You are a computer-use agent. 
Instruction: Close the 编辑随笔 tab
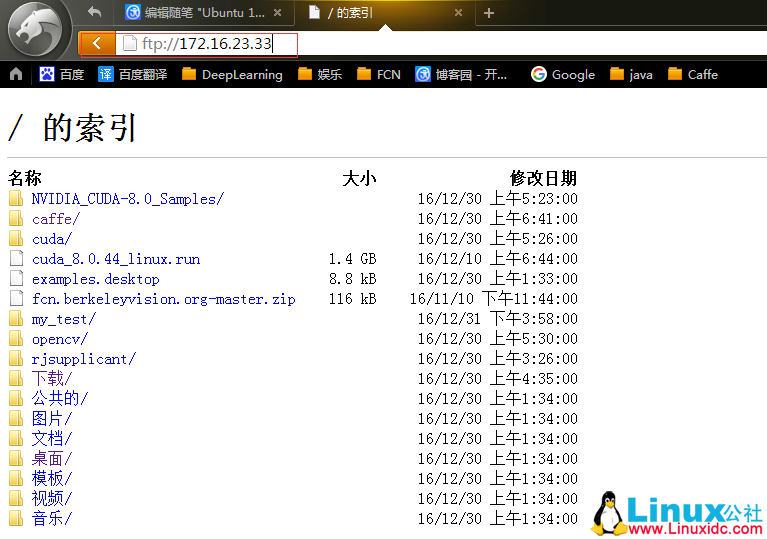pyautogui.click(x=277, y=13)
